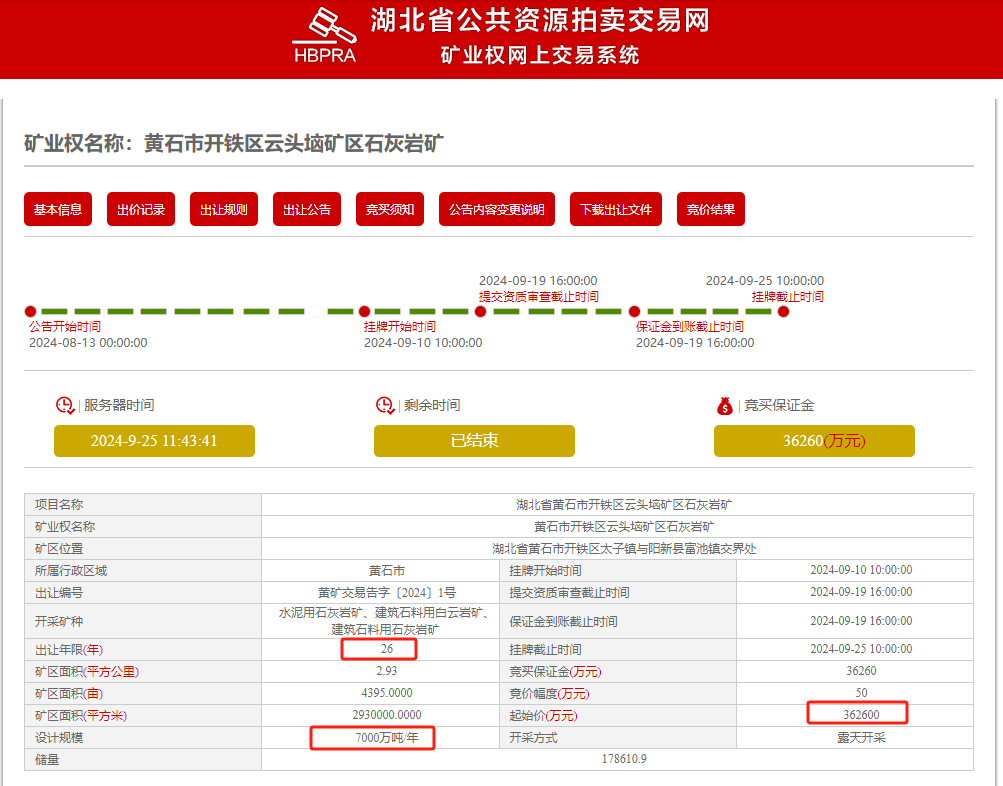1003x786 pixels.
Task: Open the 出让规则 tab
Action: point(224,209)
